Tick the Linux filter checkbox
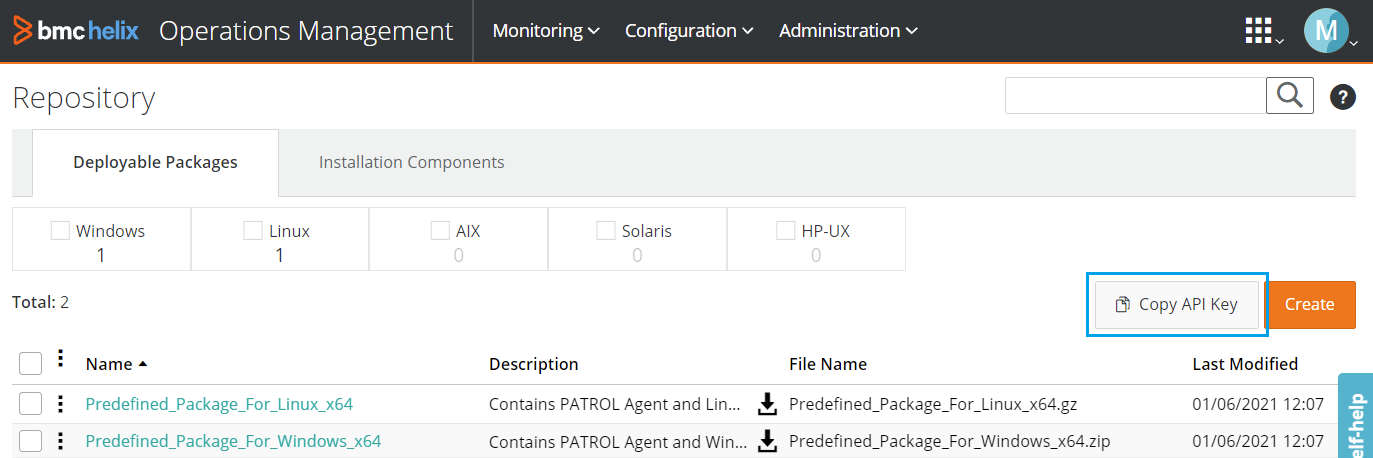Viewport: 1373px width, 458px height. [253, 231]
